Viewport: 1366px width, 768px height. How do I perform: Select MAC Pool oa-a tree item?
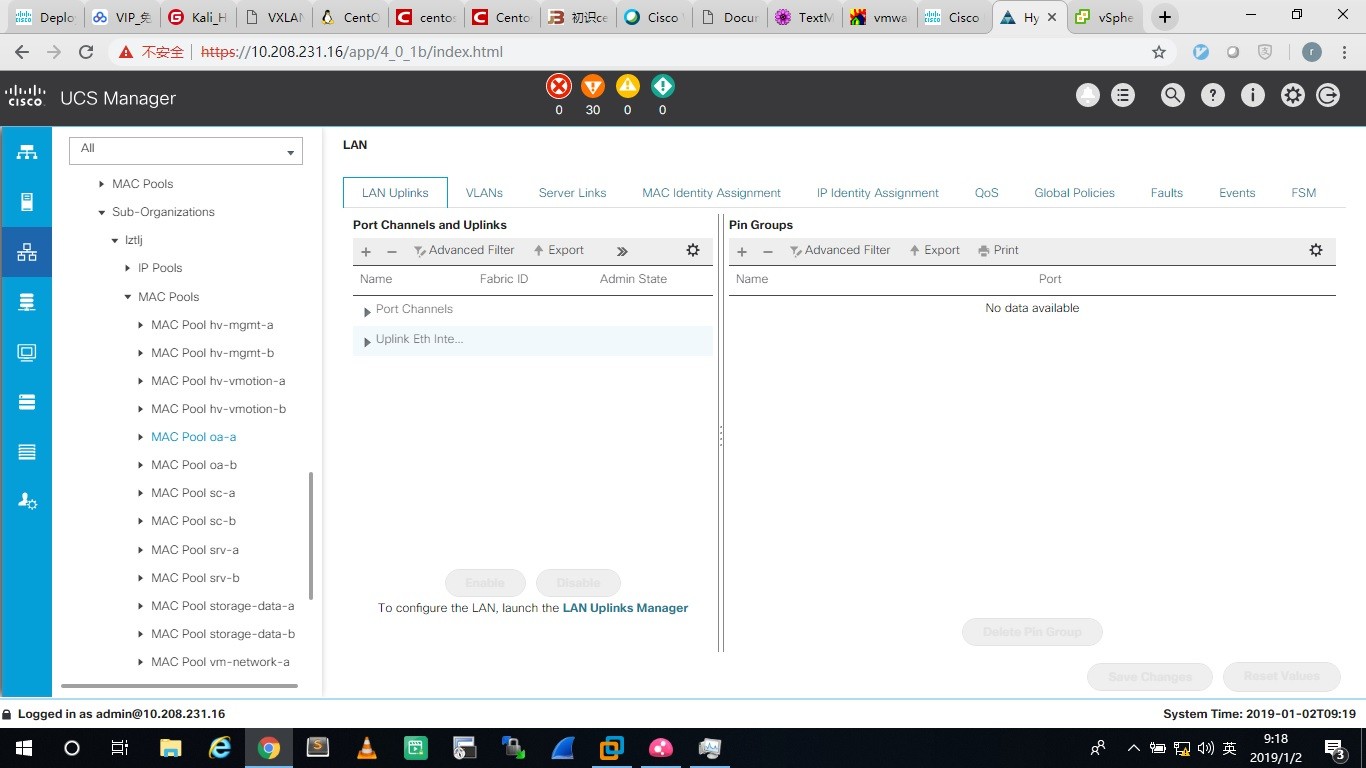pos(193,437)
